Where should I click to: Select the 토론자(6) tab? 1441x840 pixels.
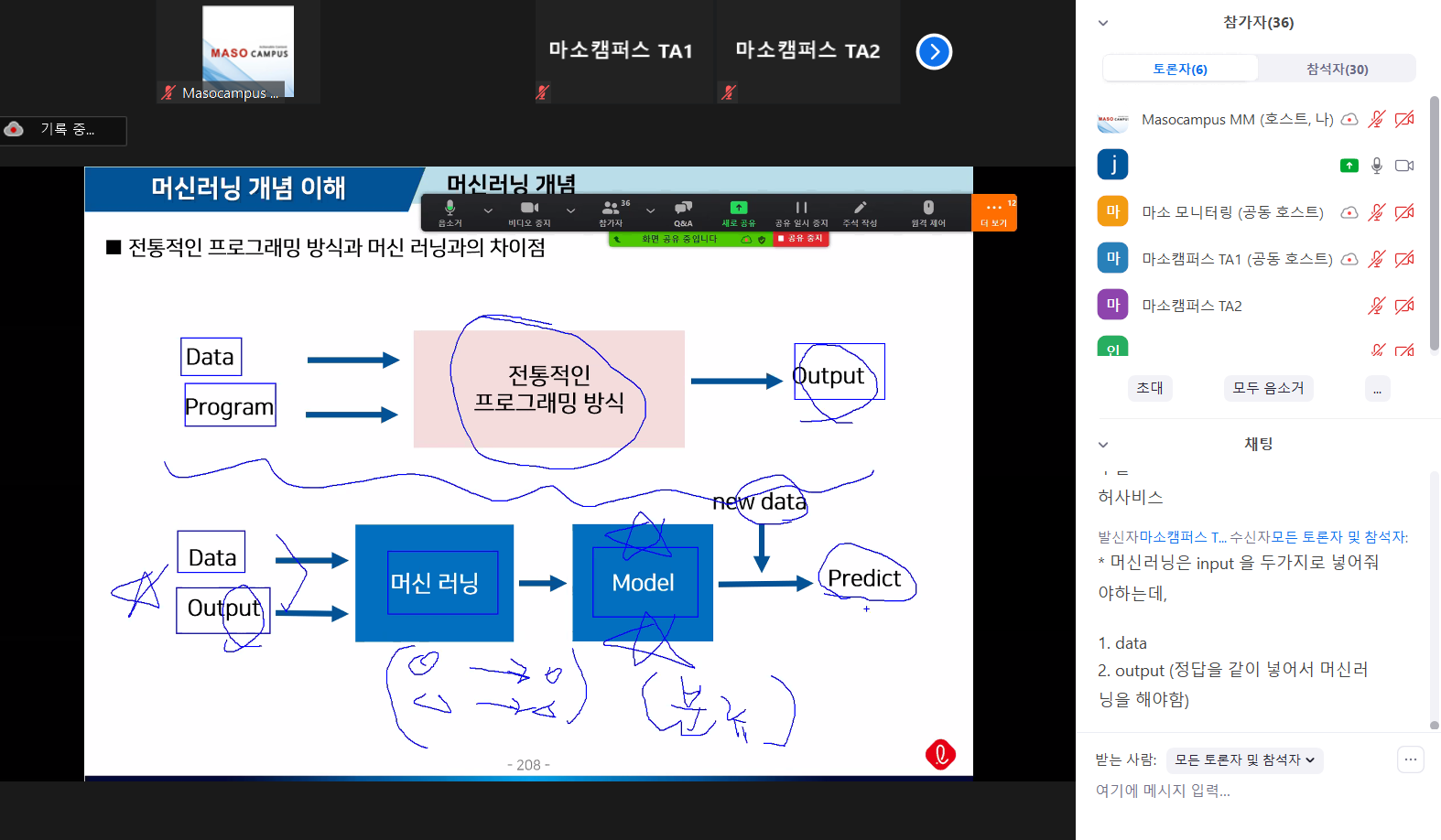click(x=1179, y=69)
